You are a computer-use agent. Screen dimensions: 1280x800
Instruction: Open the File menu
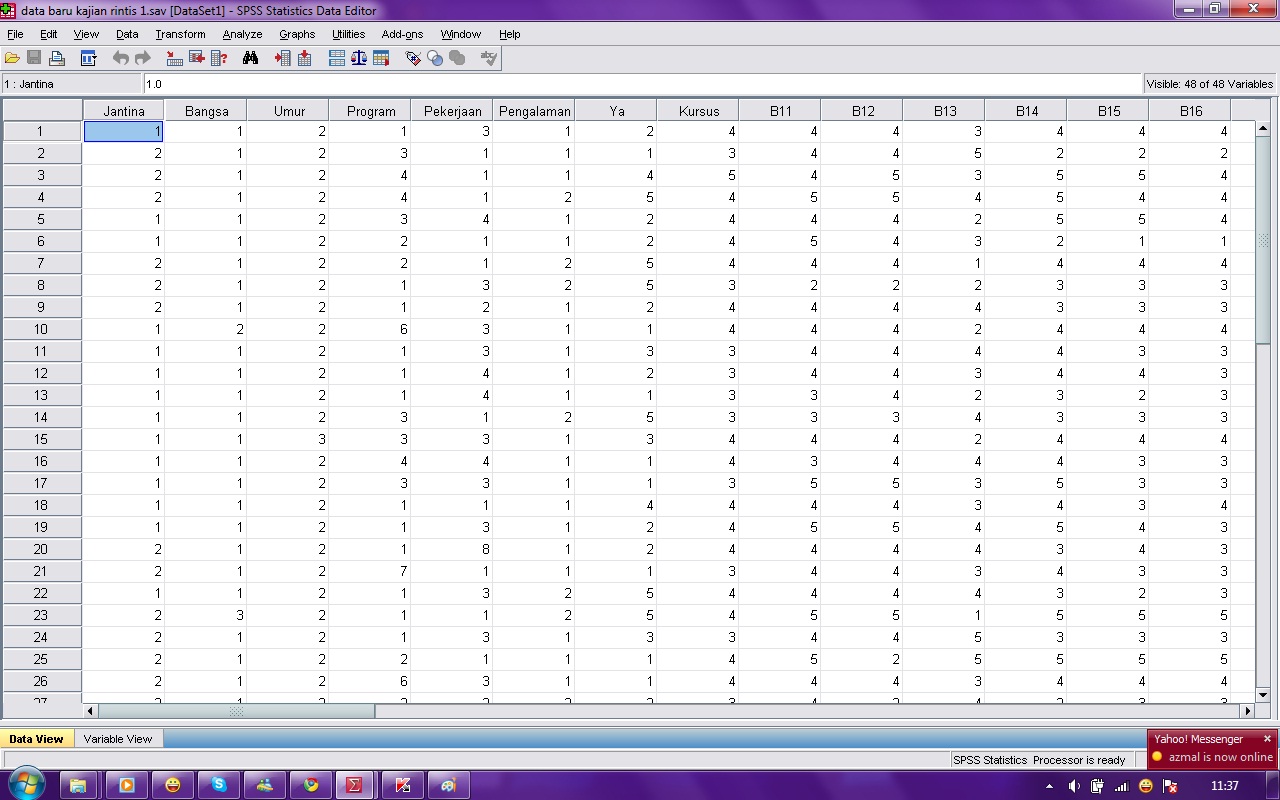coord(15,34)
